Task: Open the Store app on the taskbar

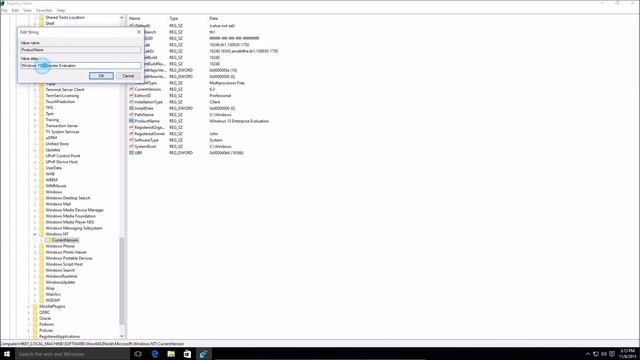Action: (187, 354)
